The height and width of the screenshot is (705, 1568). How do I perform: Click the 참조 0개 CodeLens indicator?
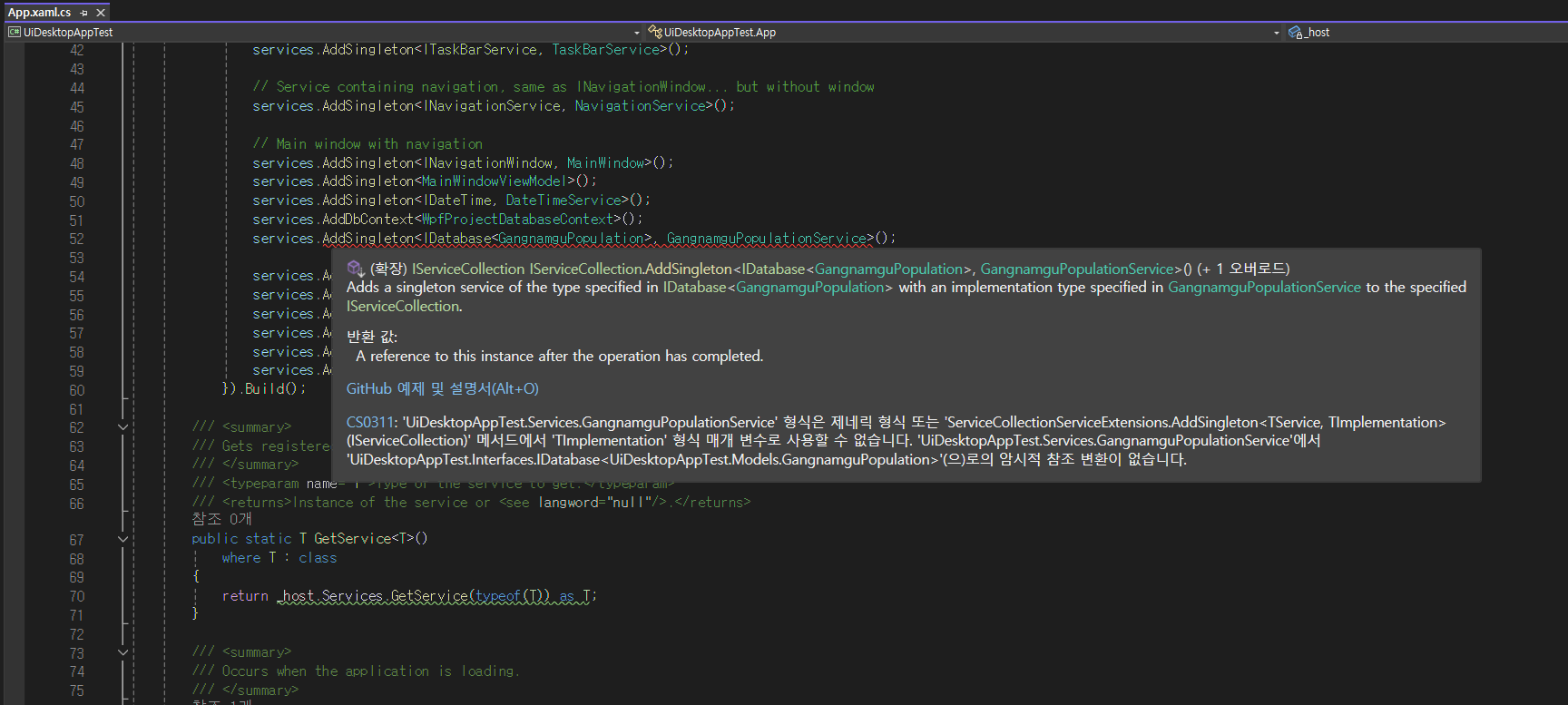tap(221, 519)
